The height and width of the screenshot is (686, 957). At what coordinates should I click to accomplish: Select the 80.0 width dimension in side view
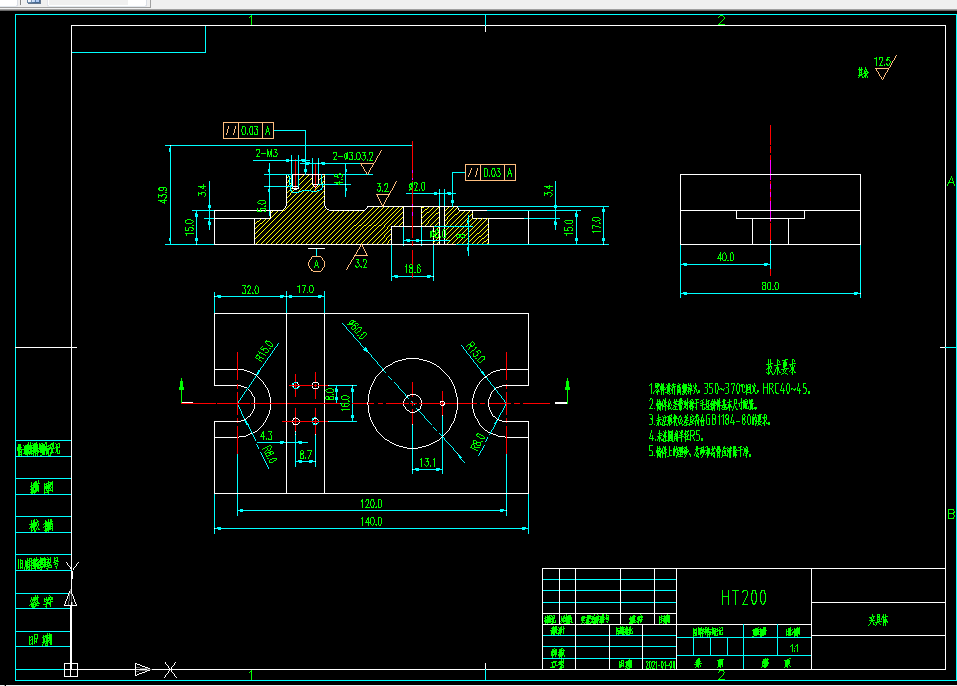(770, 286)
